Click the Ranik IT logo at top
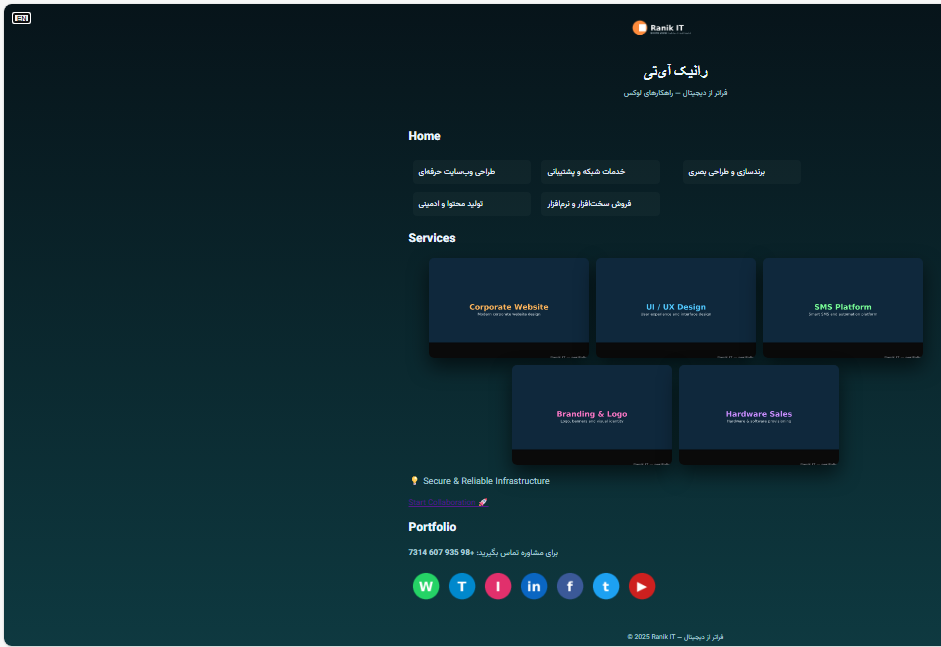The width and height of the screenshot is (941, 647). point(662,28)
